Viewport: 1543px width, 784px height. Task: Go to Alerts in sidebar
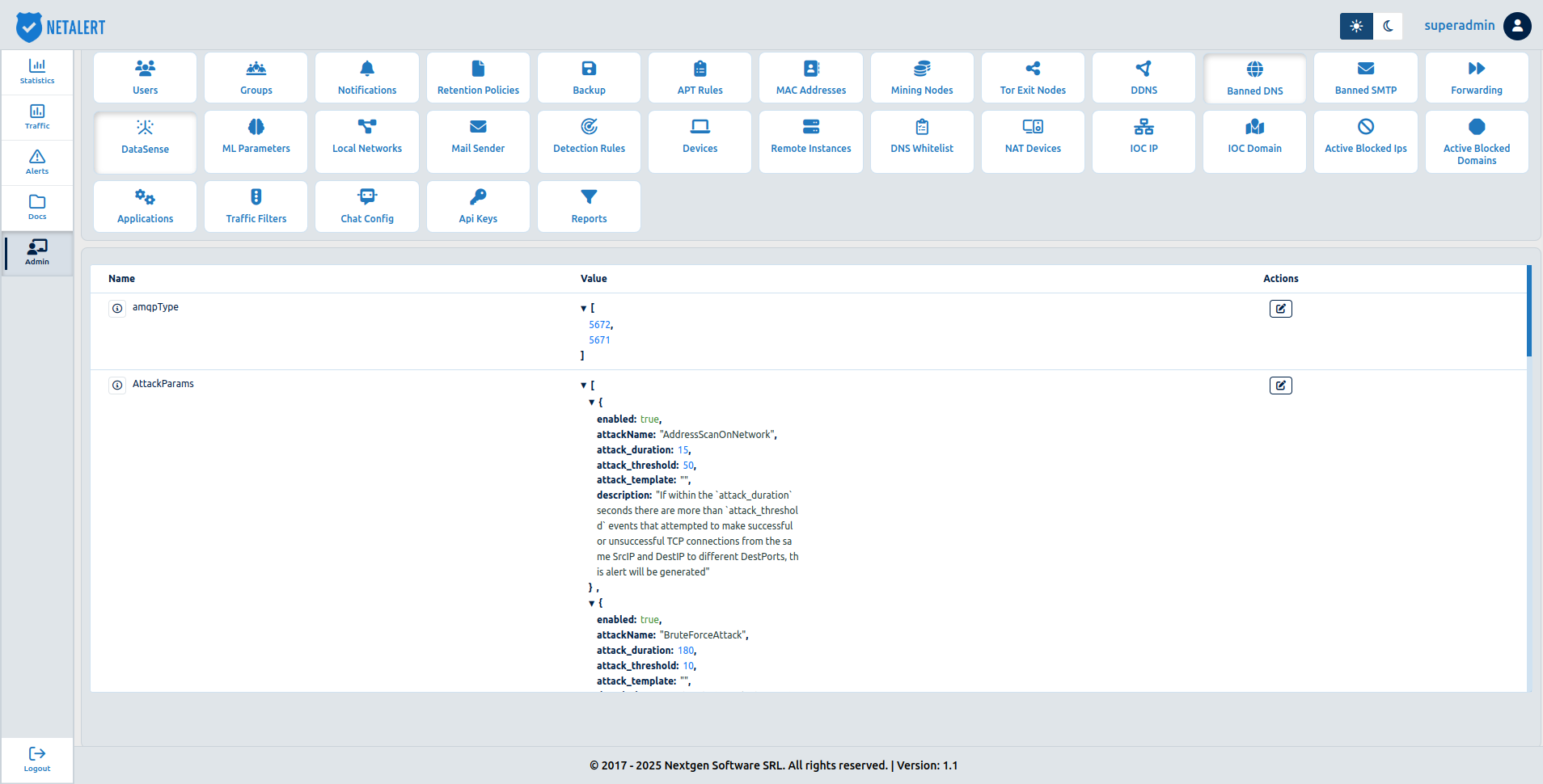37,162
